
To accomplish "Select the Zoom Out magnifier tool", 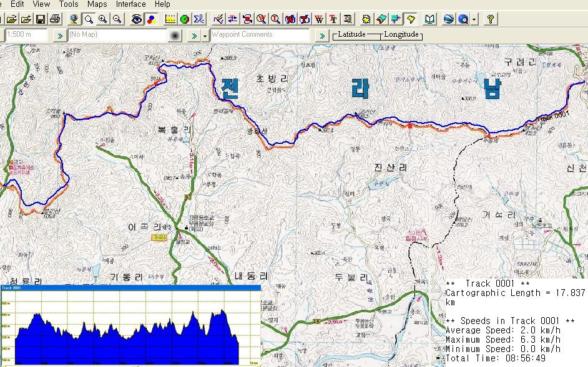I will tap(117, 19).
